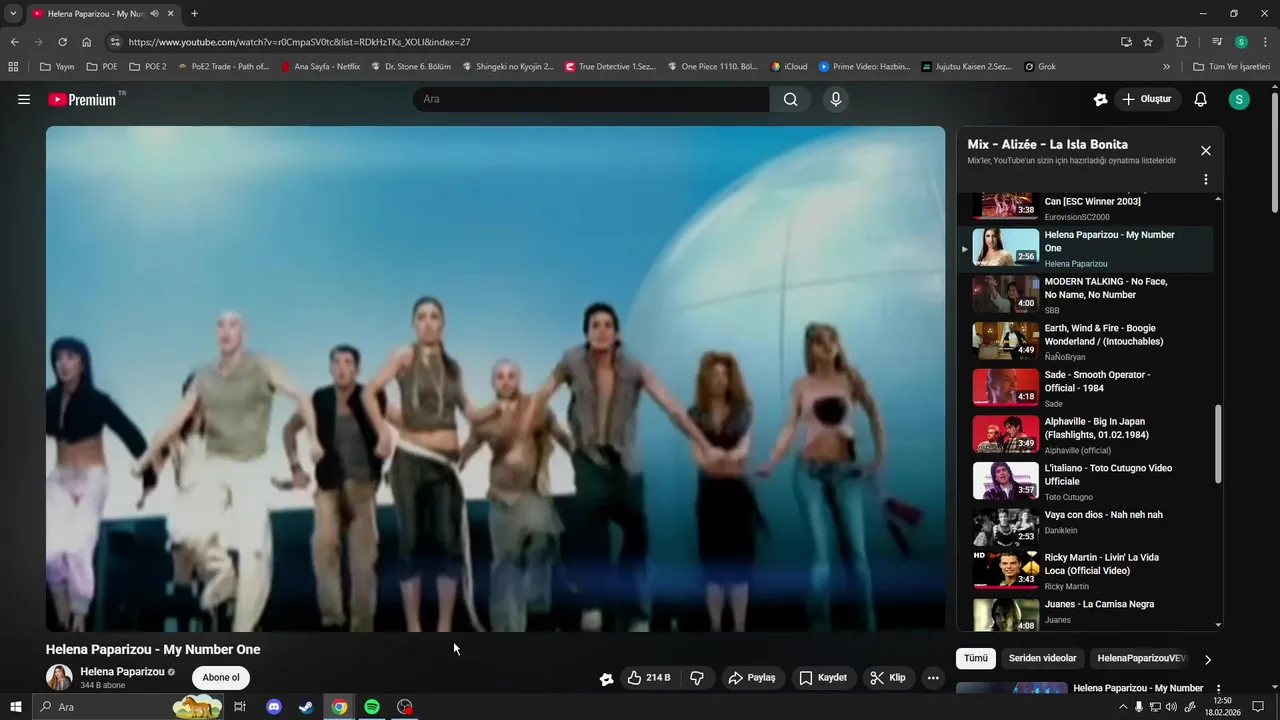
Task: Click the sparkle icon left of like
Action: coord(606,679)
